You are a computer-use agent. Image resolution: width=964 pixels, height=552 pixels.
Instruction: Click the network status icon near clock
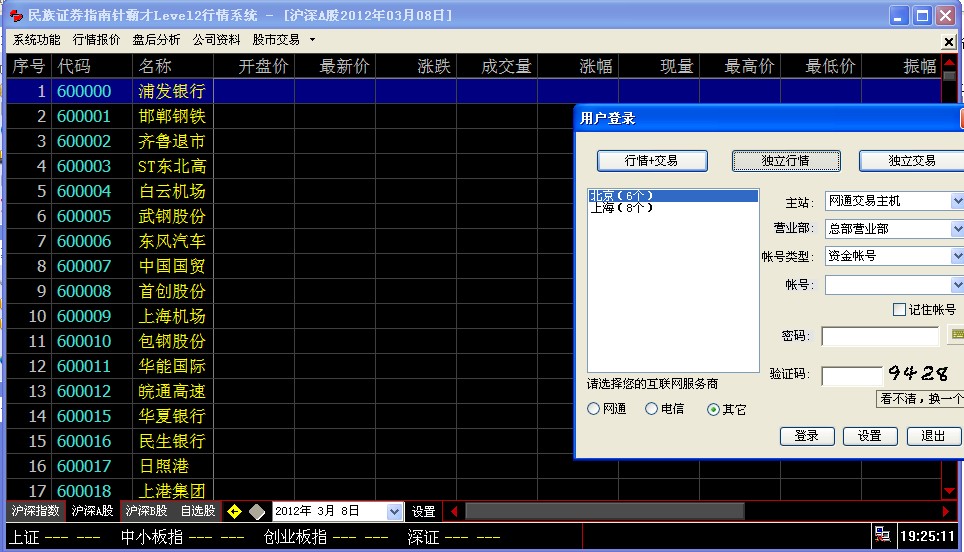coord(882,536)
